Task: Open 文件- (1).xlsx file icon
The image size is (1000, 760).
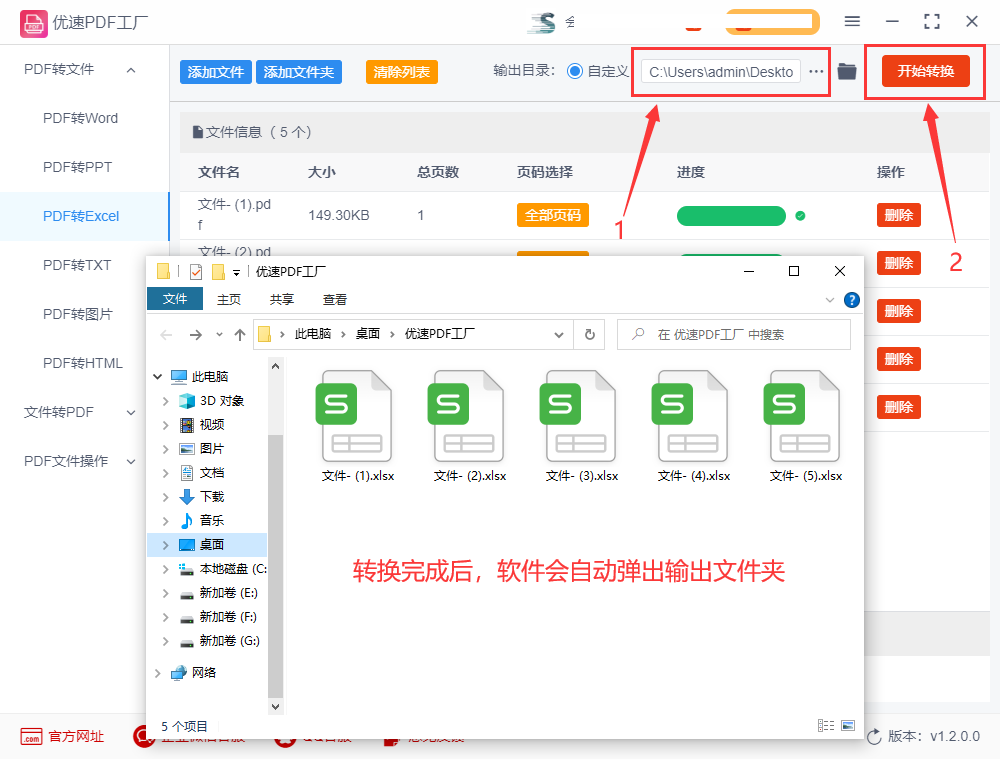Action: pyautogui.click(x=355, y=416)
